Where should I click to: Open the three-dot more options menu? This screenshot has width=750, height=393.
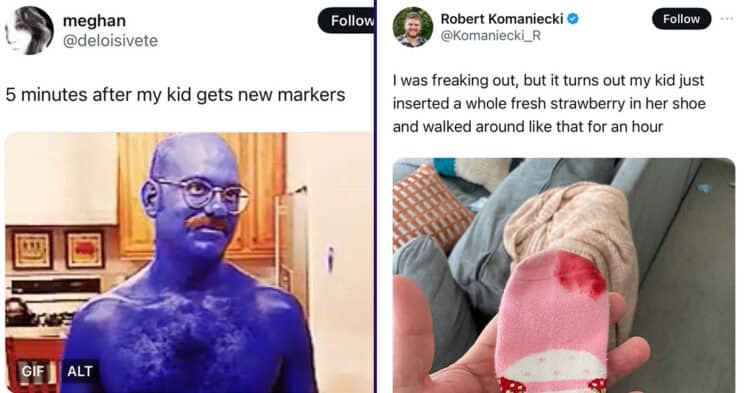(727, 19)
